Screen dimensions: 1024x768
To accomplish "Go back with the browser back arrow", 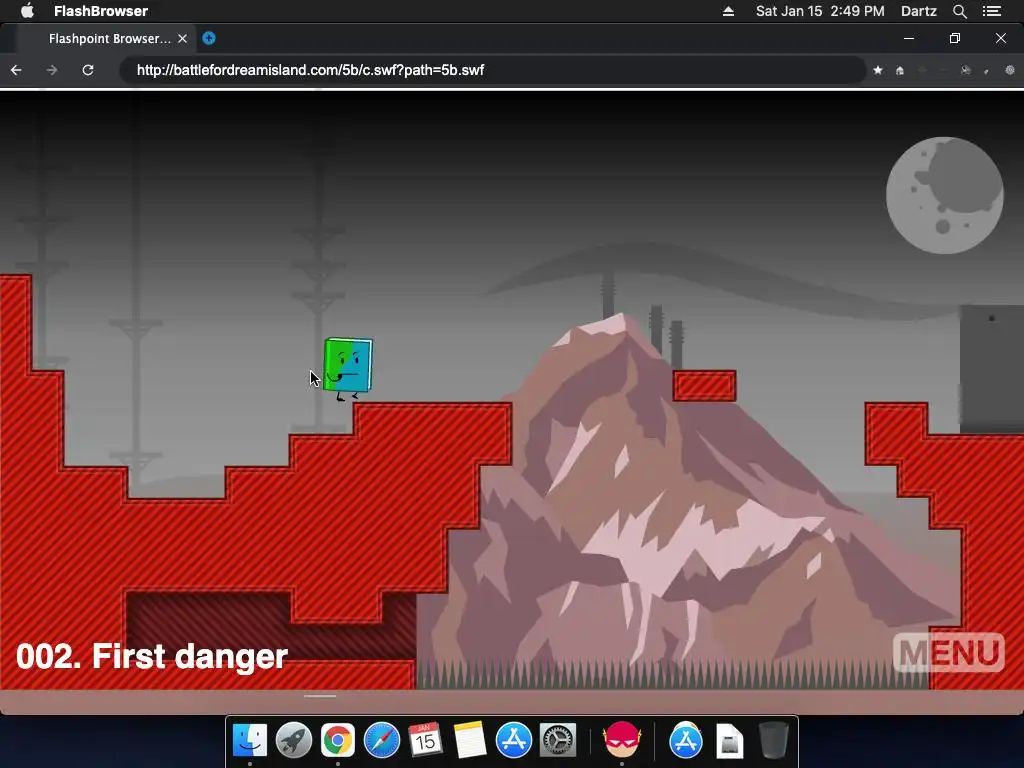I will point(16,70).
